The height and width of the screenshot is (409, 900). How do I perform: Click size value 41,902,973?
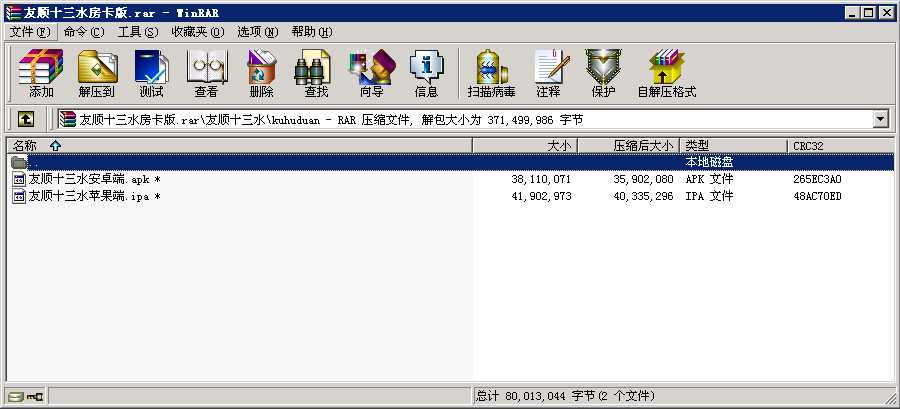click(x=541, y=196)
